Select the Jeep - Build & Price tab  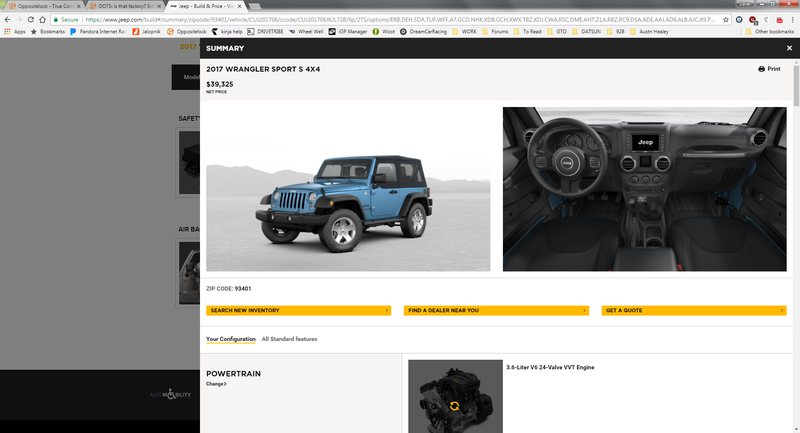pyautogui.click(x=206, y=6)
